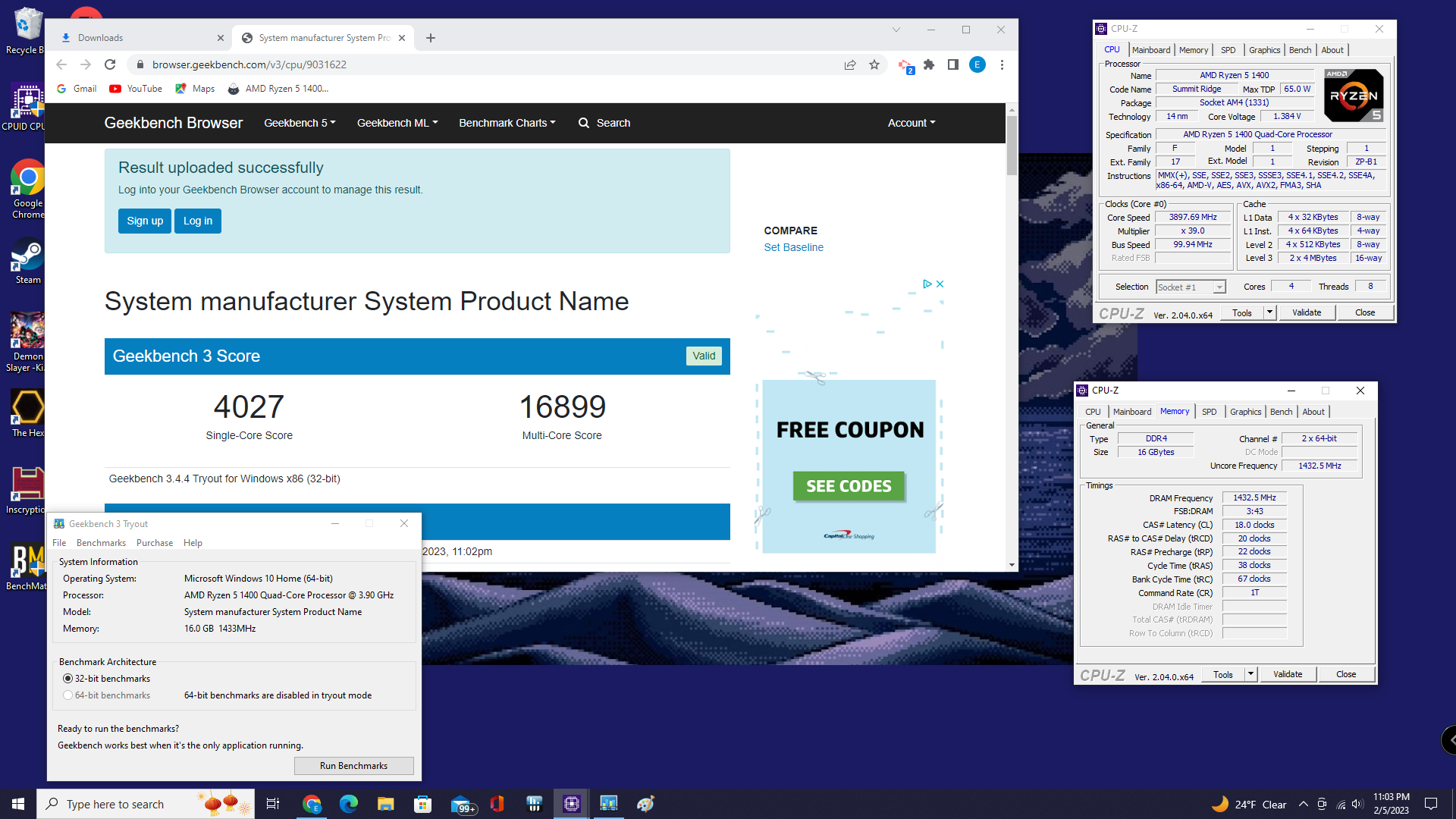
Task: Expand Tools arrow in lower CPU-Z
Action: click(1250, 674)
